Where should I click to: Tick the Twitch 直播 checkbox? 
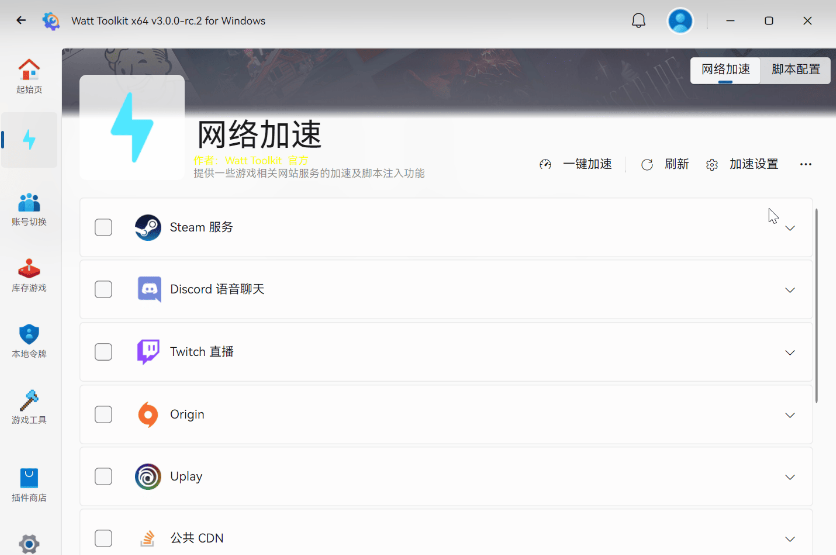coord(103,352)
